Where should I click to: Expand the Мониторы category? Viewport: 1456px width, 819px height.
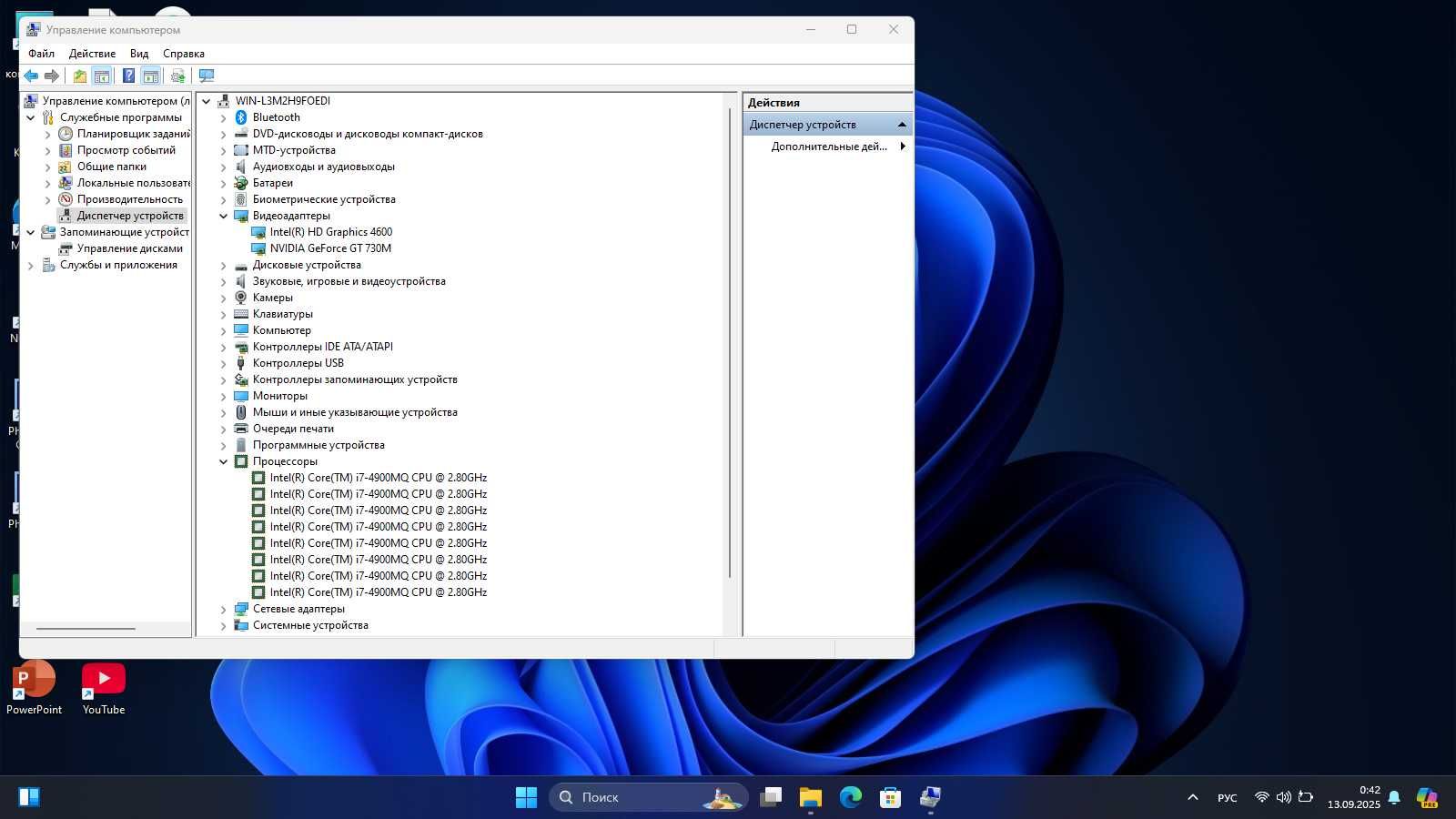point(223,396)
